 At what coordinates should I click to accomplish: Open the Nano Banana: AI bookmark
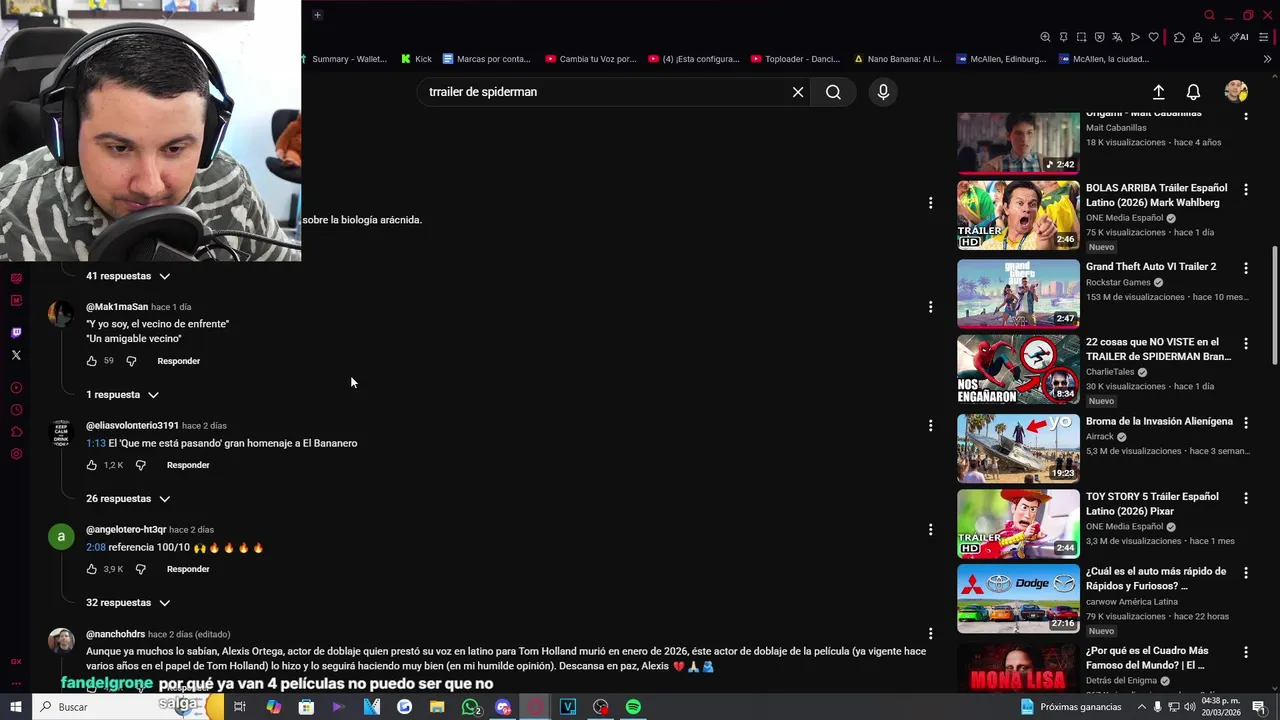[x=897, y=59]
